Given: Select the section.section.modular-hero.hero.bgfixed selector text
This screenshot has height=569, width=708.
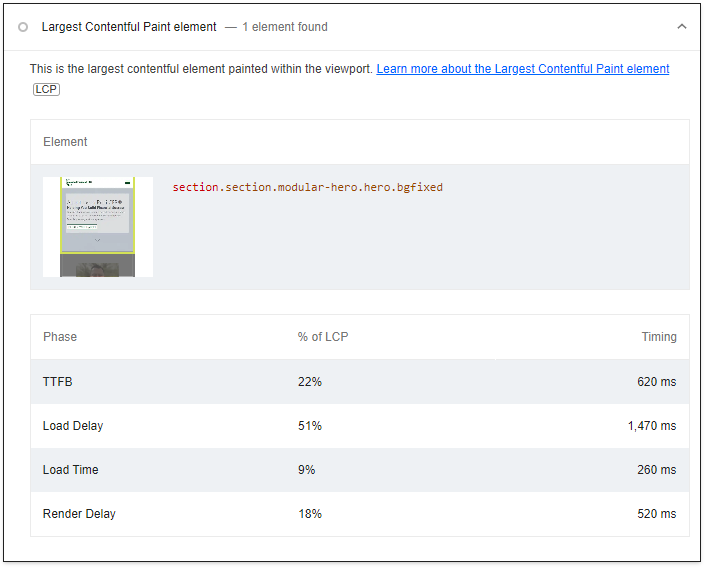Looking at the screenshot, I should pyautogui.click(x=309, y=188).
